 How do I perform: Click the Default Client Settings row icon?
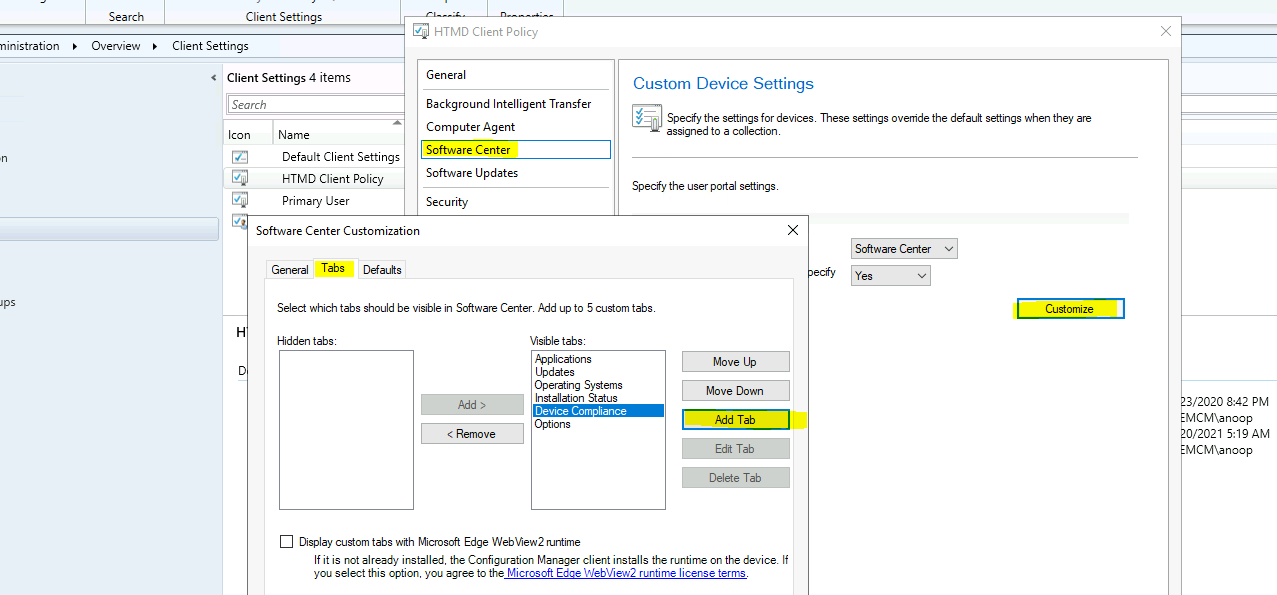239,157
